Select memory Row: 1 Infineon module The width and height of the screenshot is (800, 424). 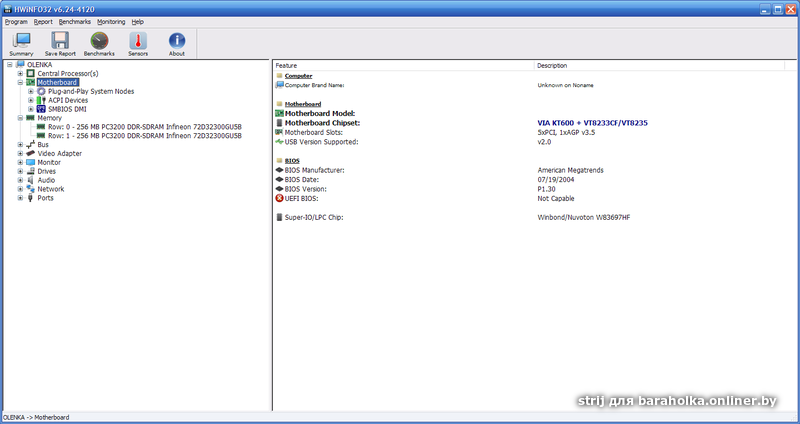coord(145,136)
